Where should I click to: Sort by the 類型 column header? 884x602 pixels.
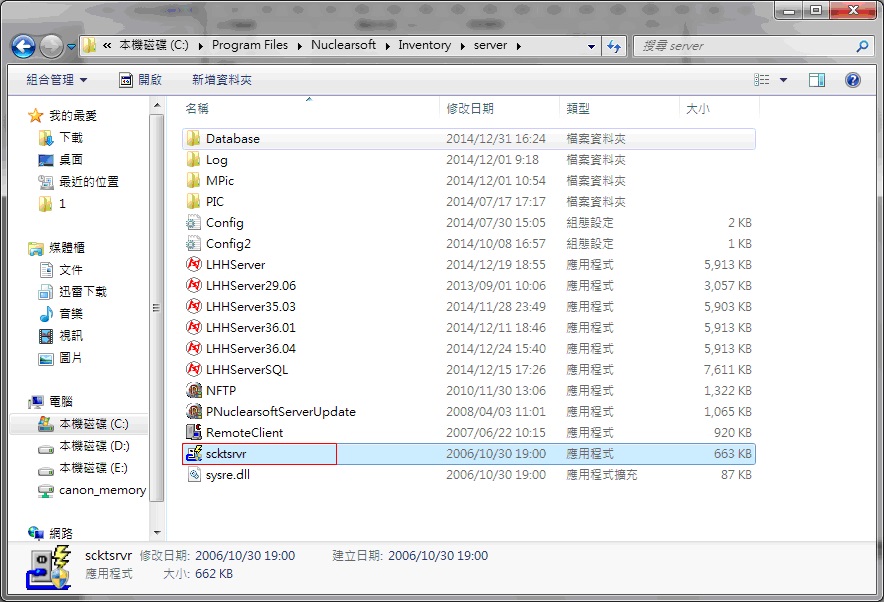(578, 108)
